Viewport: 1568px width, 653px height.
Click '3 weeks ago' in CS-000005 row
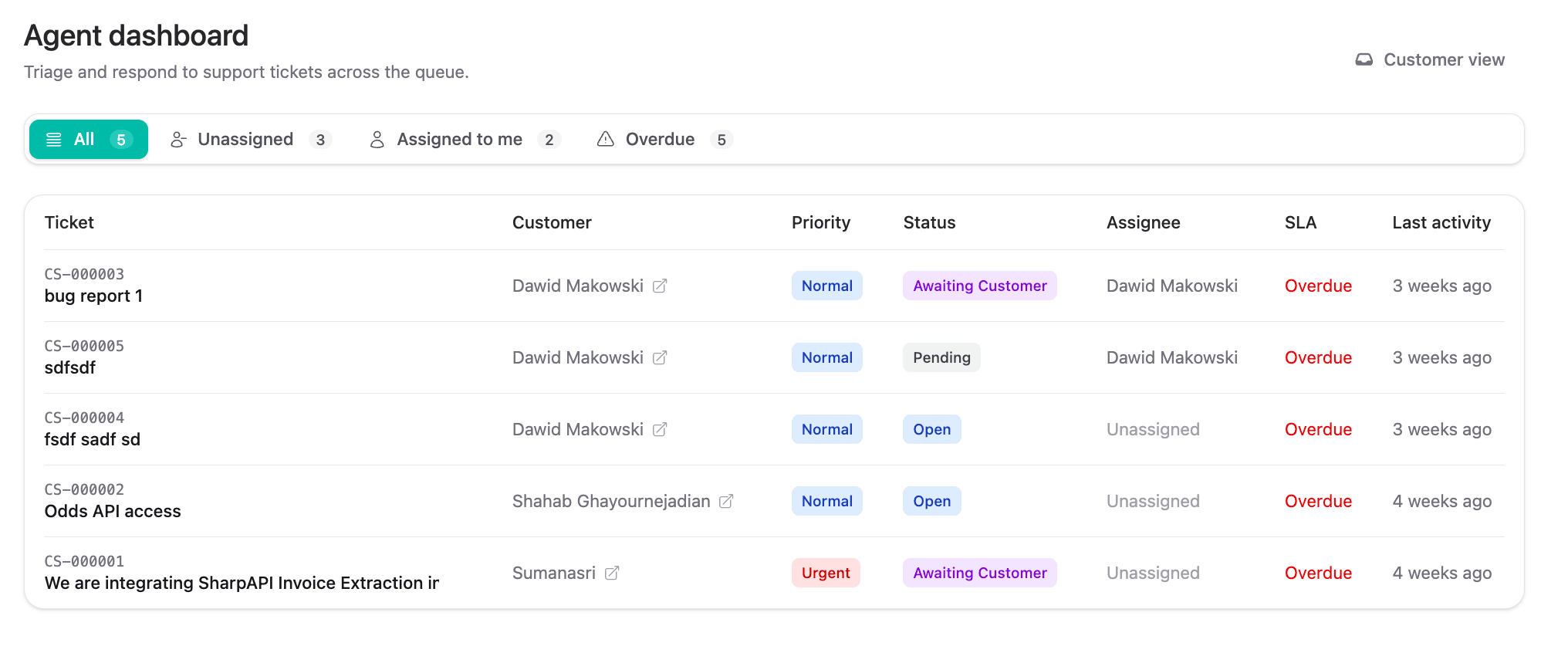tap(1441, 358)
